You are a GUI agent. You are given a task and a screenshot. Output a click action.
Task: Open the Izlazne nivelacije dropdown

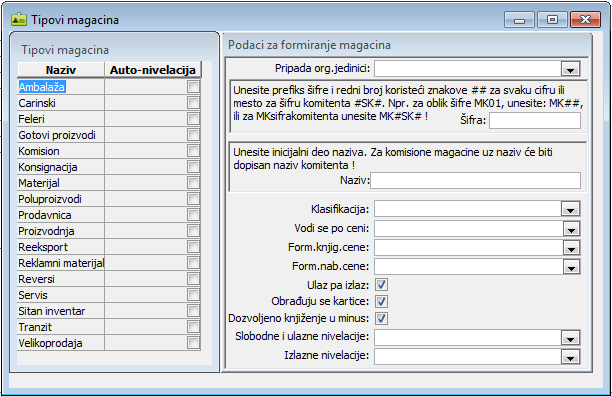[x=570, y=356]
